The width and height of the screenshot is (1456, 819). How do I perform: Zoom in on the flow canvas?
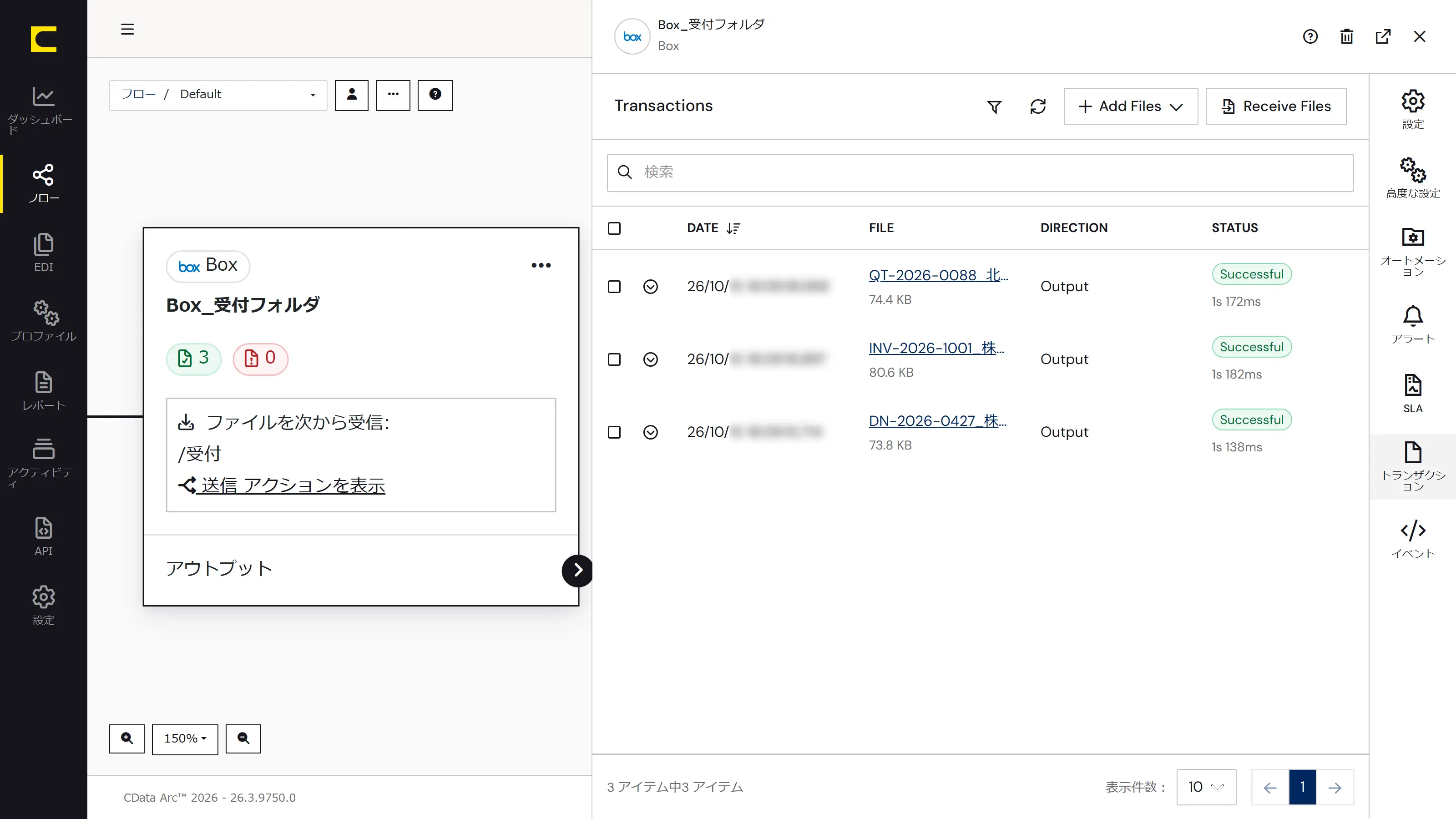(x=126, y=739)
